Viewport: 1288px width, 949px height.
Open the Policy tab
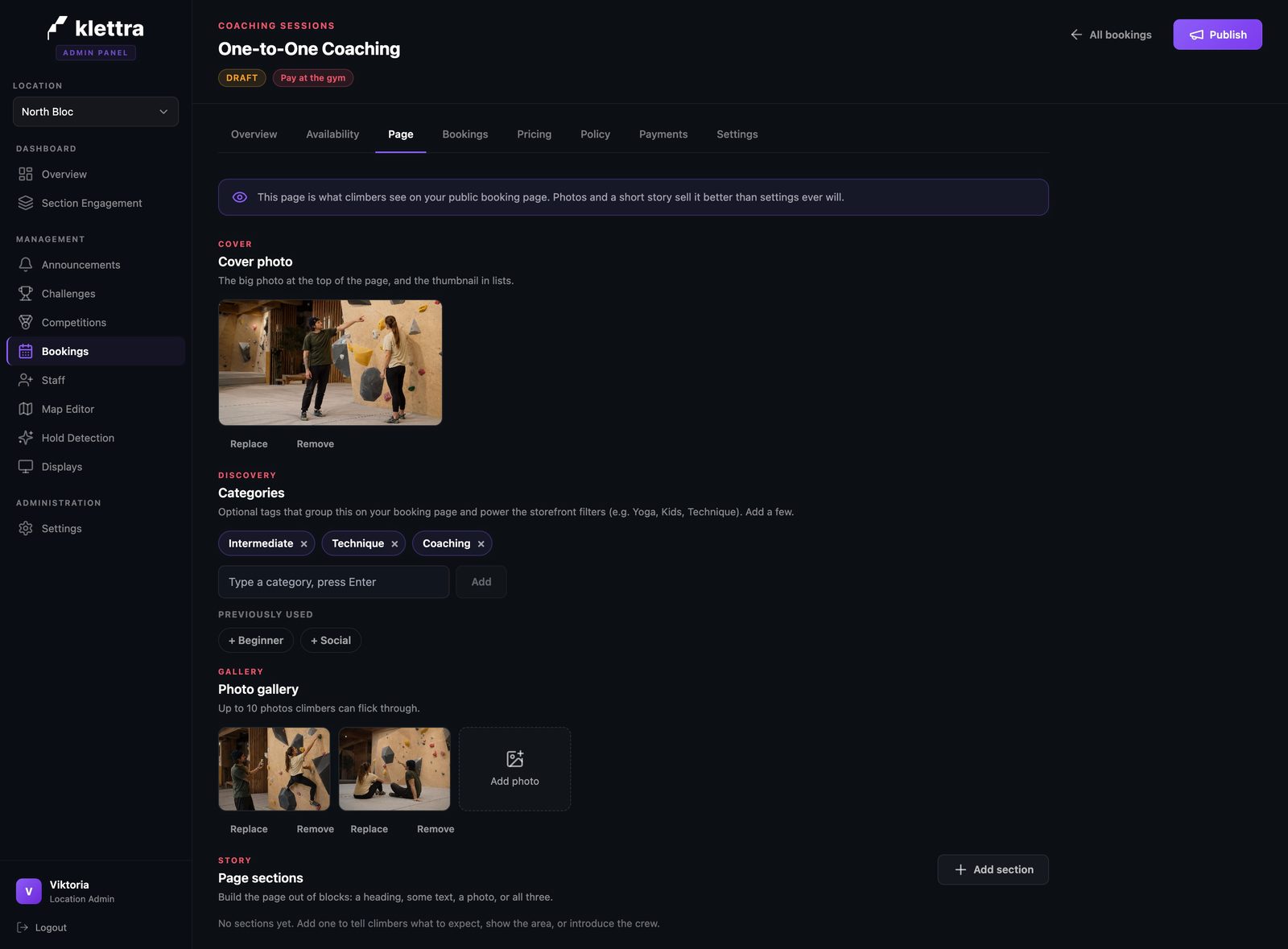tap(596, 134)
